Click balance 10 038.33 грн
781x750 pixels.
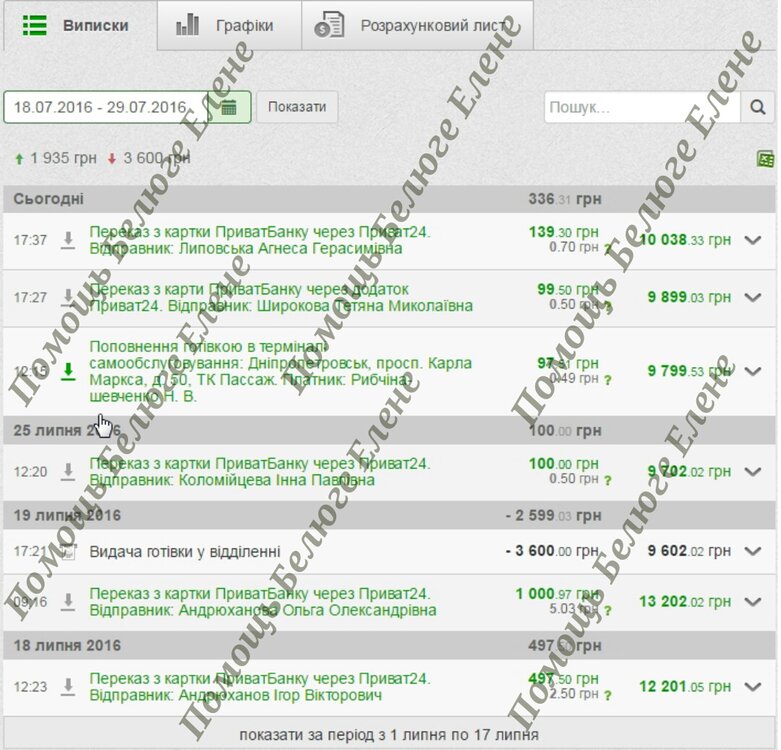coord(685,240)
